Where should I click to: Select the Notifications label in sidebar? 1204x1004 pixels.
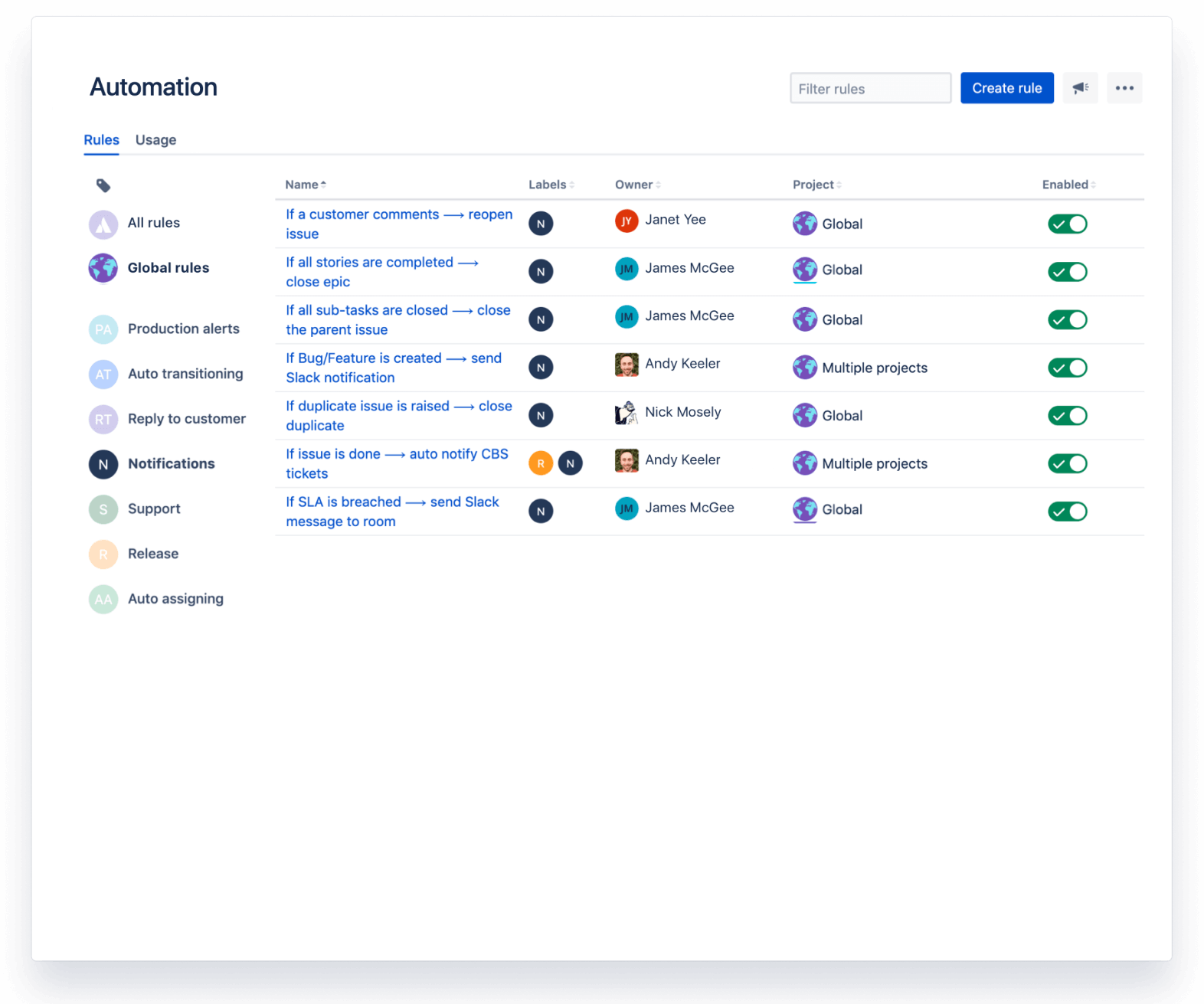[x=171, y=464]
